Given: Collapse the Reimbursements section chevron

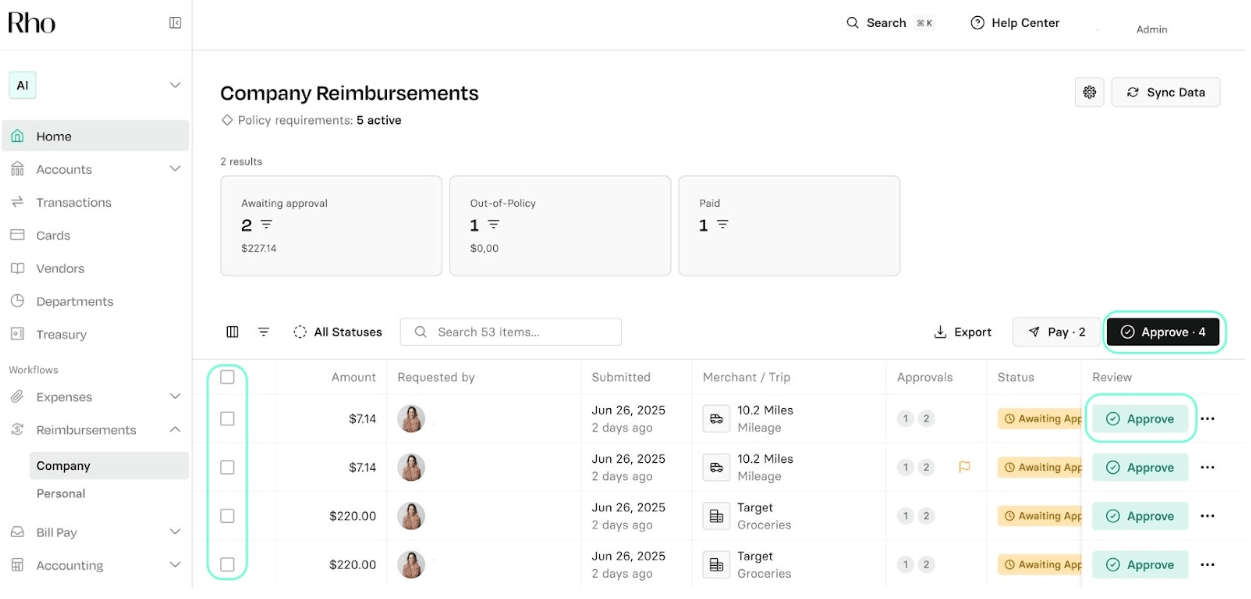Looking at the screenshot, I should click(175, 430).
